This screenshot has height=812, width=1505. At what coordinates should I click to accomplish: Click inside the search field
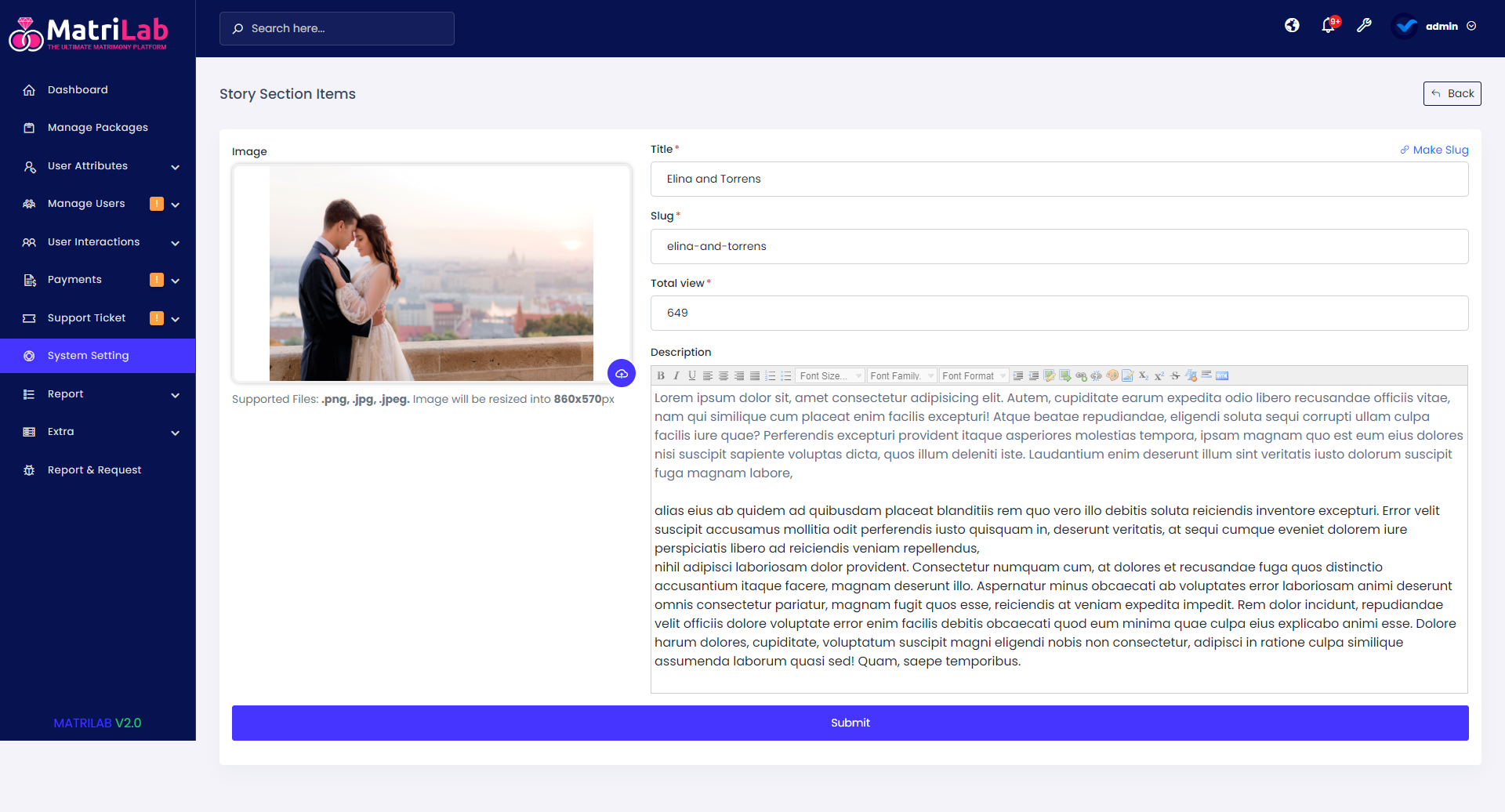click(336, 28)
